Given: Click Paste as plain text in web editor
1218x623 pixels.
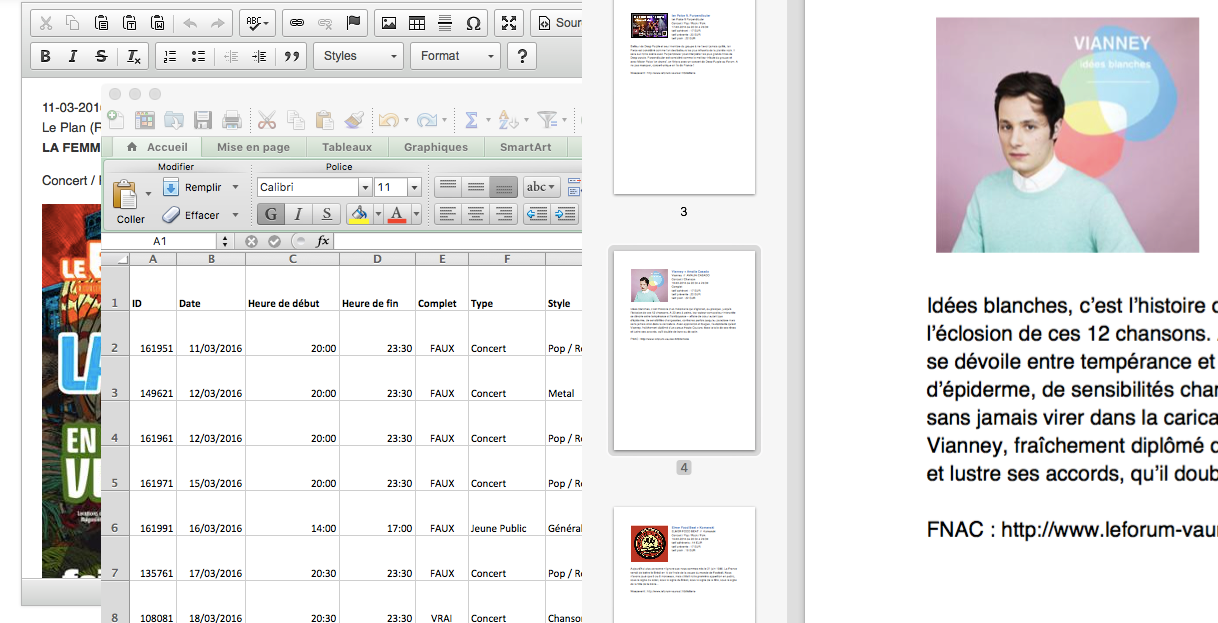Looking at the screenshot, I should (130, 22).
